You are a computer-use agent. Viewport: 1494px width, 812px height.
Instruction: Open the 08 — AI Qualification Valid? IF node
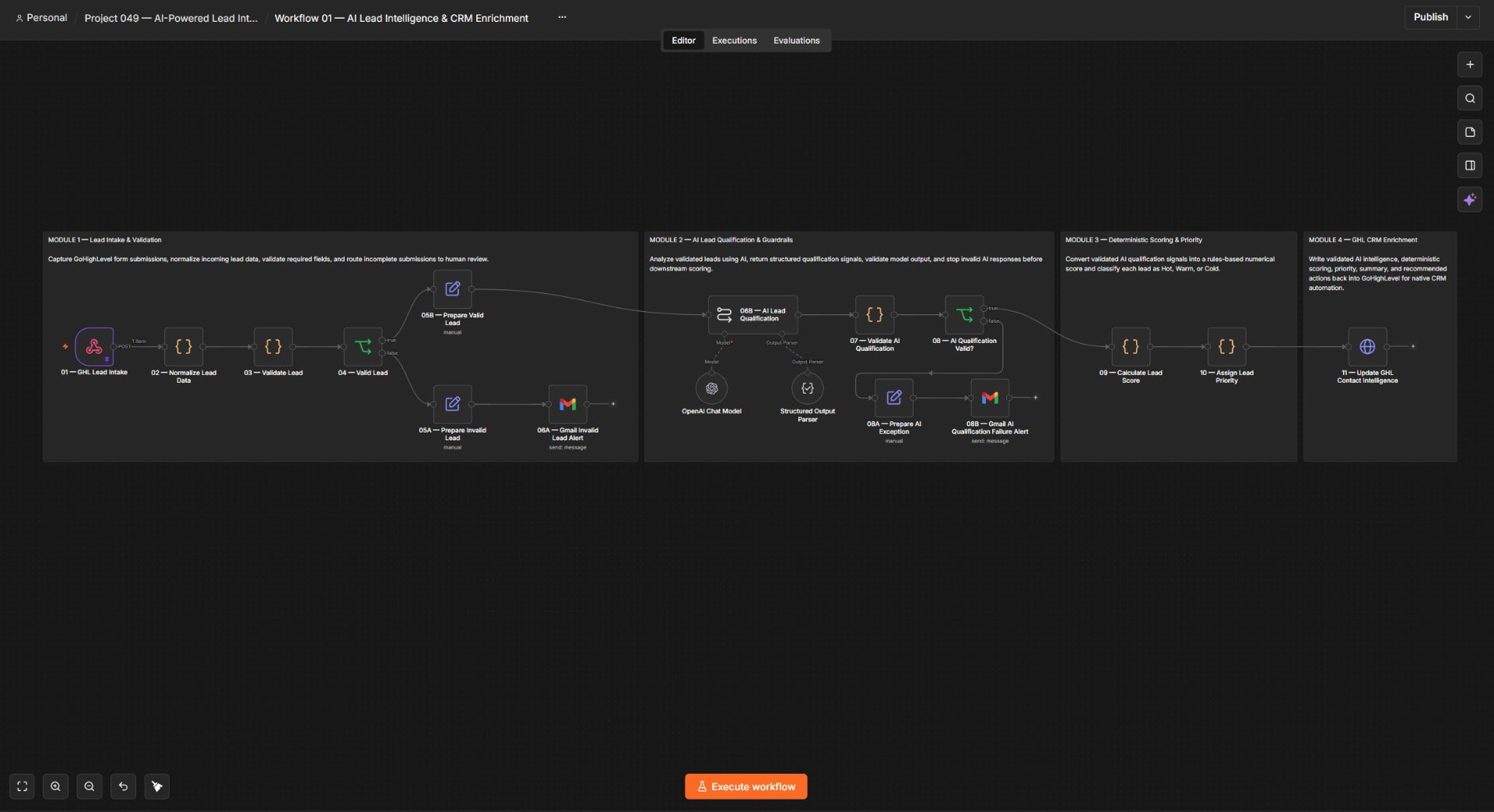click(x=964, y=315)
